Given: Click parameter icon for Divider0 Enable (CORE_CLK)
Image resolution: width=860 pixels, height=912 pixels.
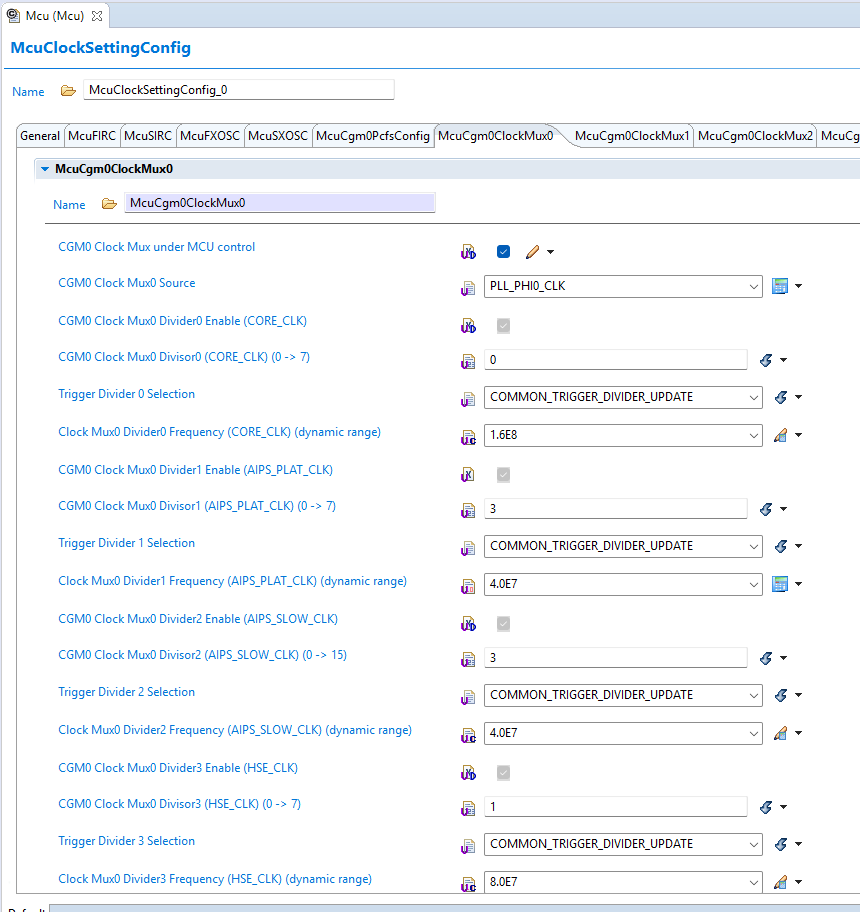Looking at the screenshot, I should click(468, 326).
